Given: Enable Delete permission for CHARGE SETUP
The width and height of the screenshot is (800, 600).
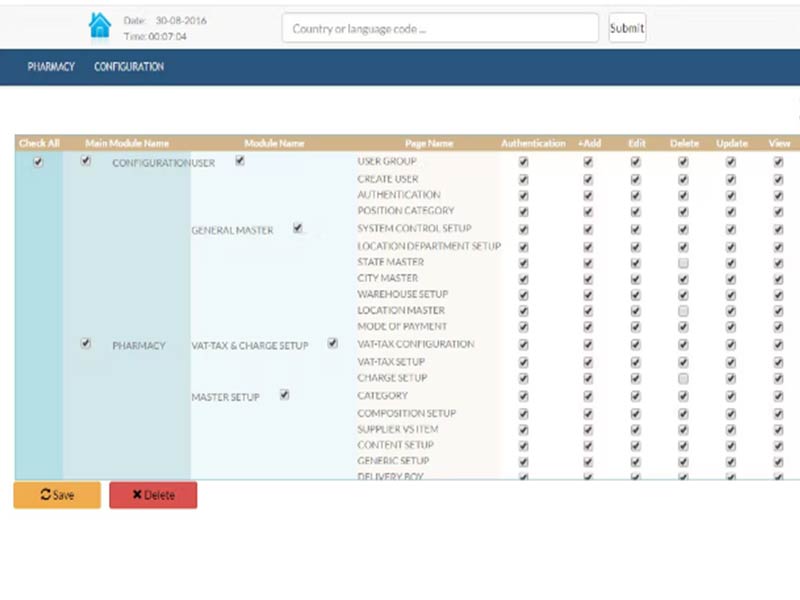Looking at the screenshot, I should pos(683,379).
